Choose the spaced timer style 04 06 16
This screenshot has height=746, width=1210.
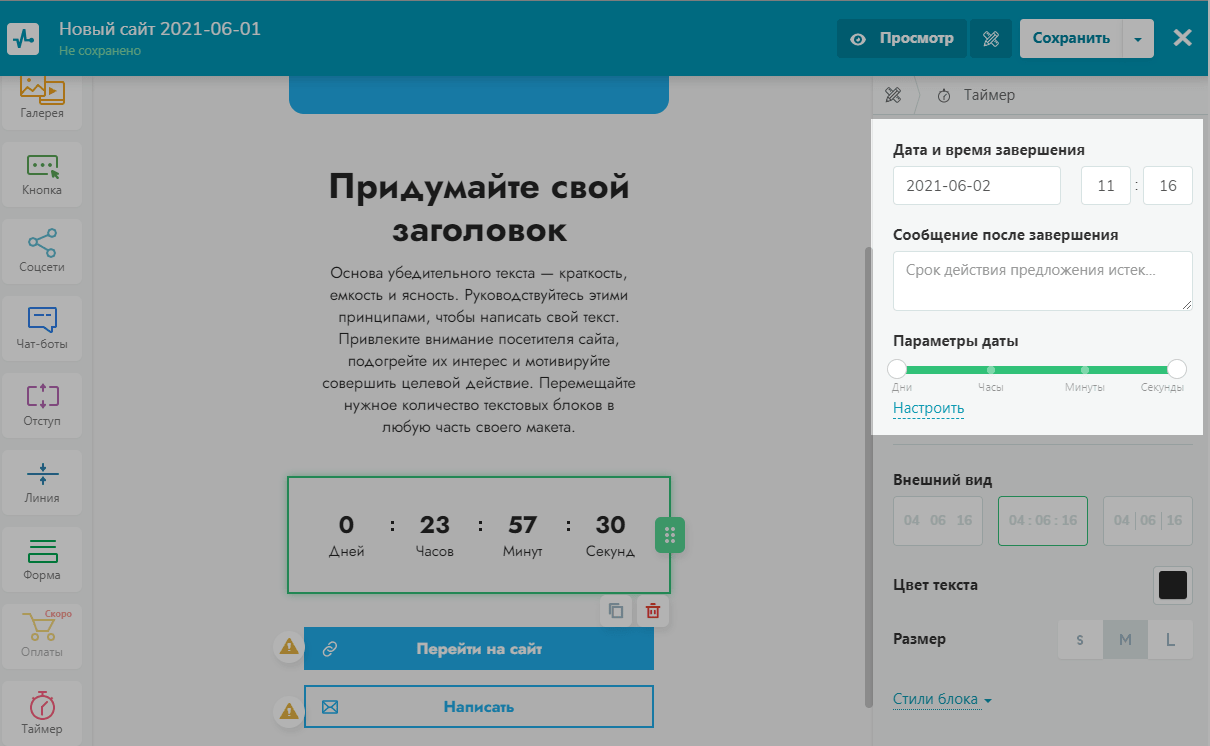click(938, 520)
